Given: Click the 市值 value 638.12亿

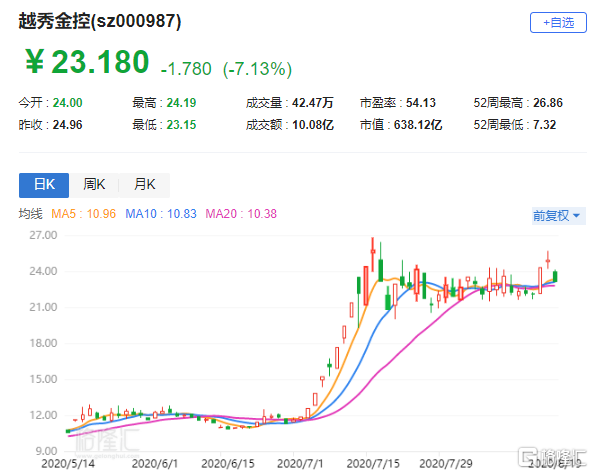Looking at the screenshot, I should click(418, 125).
